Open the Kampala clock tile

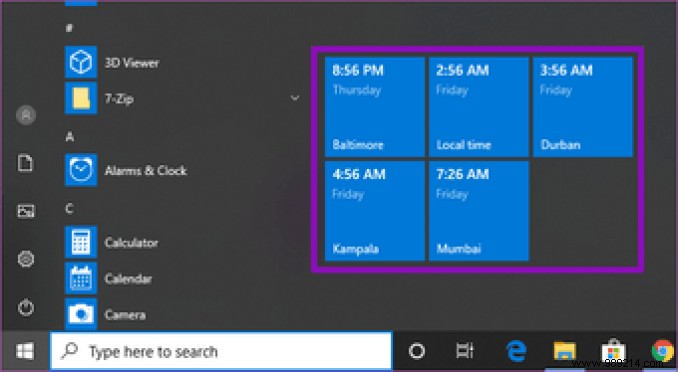pyautogui.click(x=374, y=211)
